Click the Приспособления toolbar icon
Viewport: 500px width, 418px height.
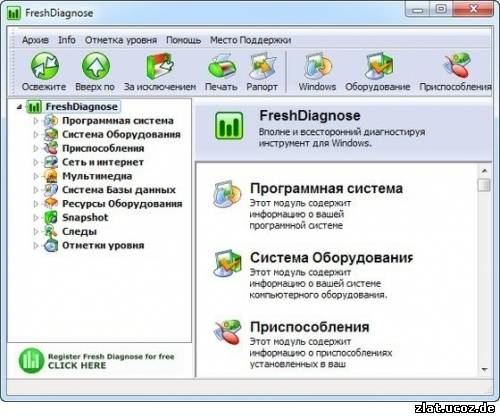(x=457, y=66)
